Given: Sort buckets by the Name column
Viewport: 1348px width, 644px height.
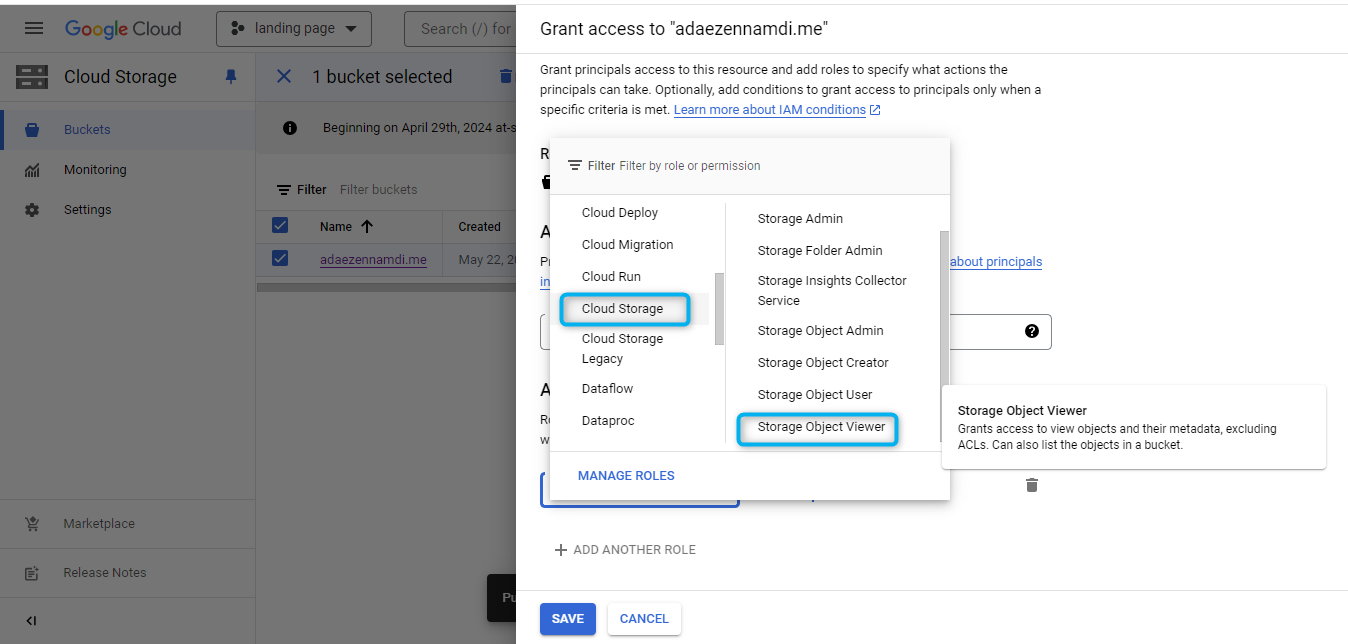Looking at the screenshot, I should (346, 227).
